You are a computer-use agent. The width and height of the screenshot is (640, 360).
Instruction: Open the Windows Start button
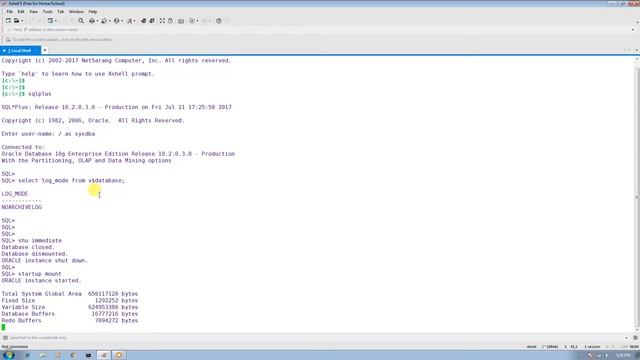click(8, 355)
